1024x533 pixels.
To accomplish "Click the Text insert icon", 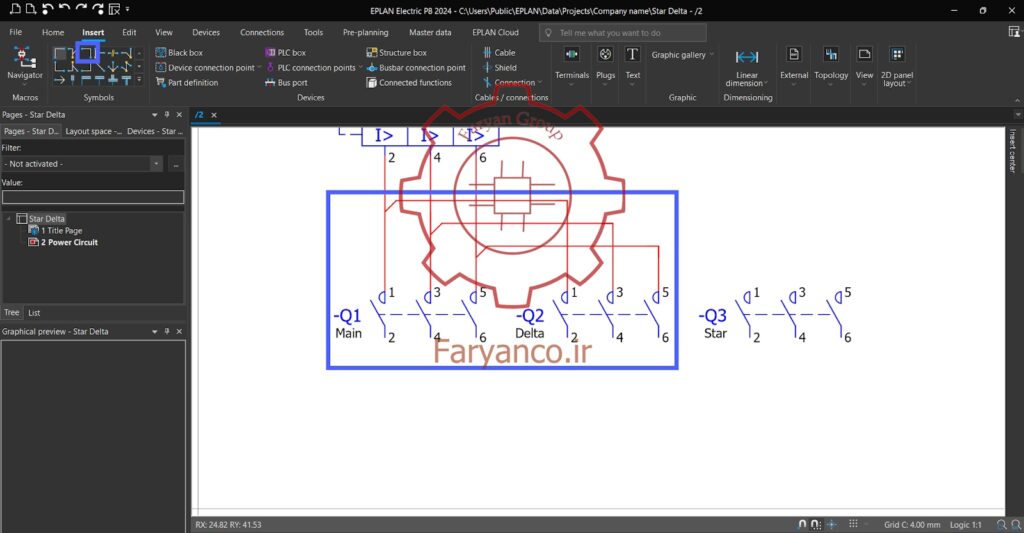I will pyautogui.click(x=632, y=55).
